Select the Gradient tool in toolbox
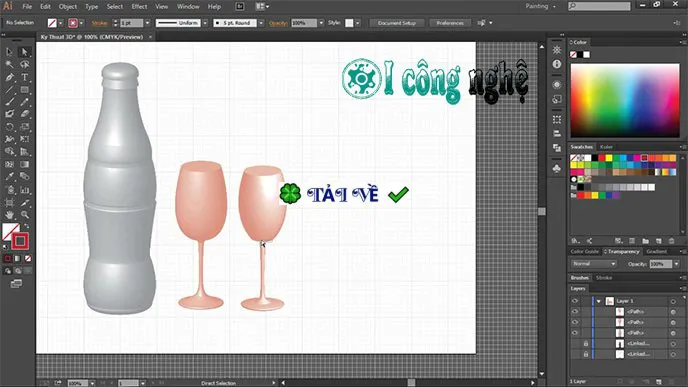Screen dimensions: 688x387 (25, 164)
